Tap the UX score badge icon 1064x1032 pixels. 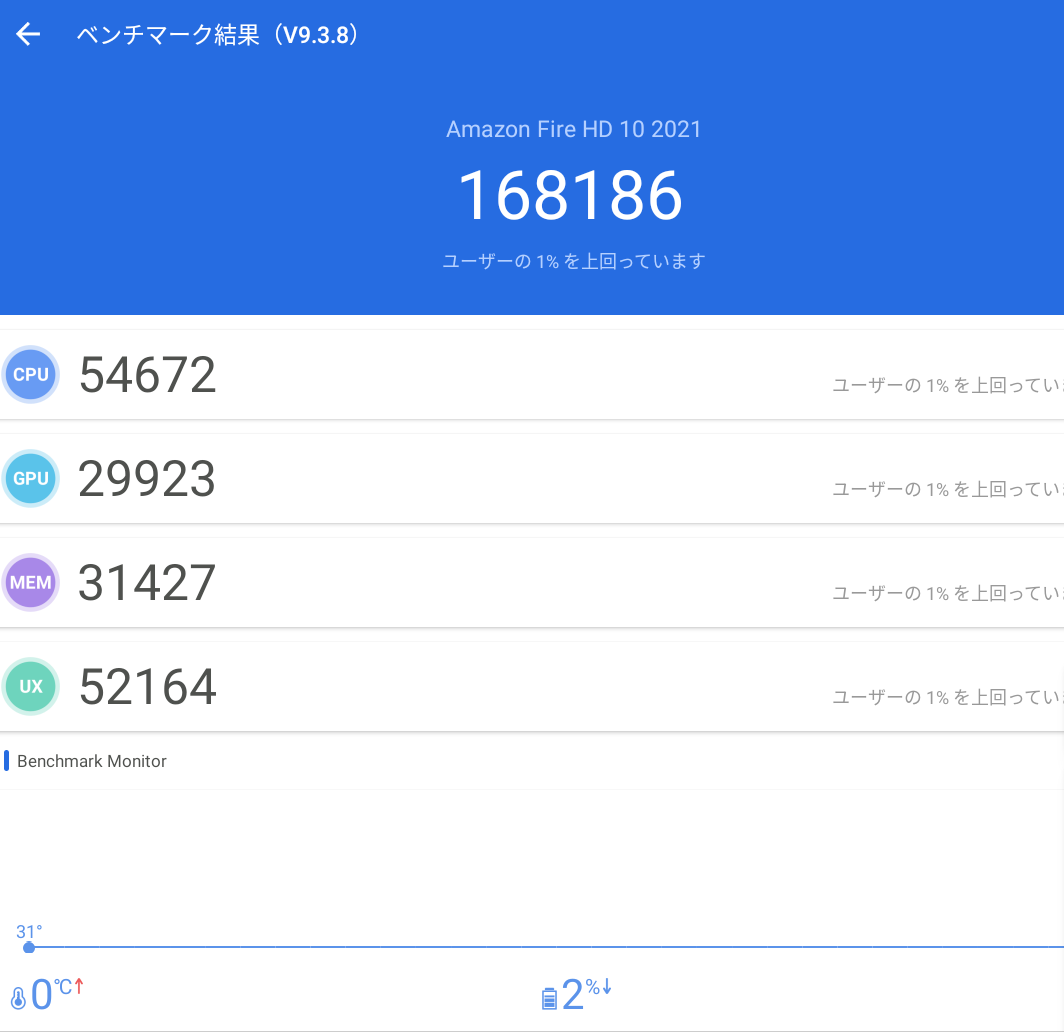pyautogui.click(x=31, y=686)
